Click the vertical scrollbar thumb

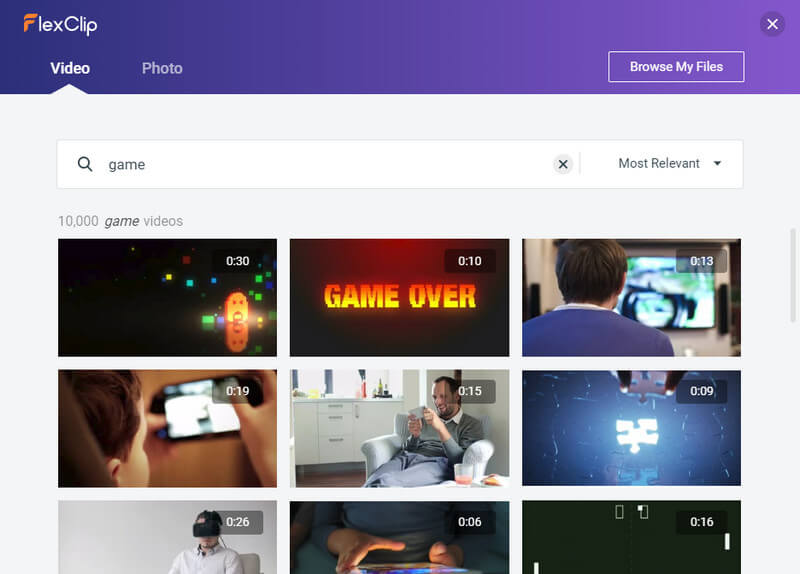[793, 276]
